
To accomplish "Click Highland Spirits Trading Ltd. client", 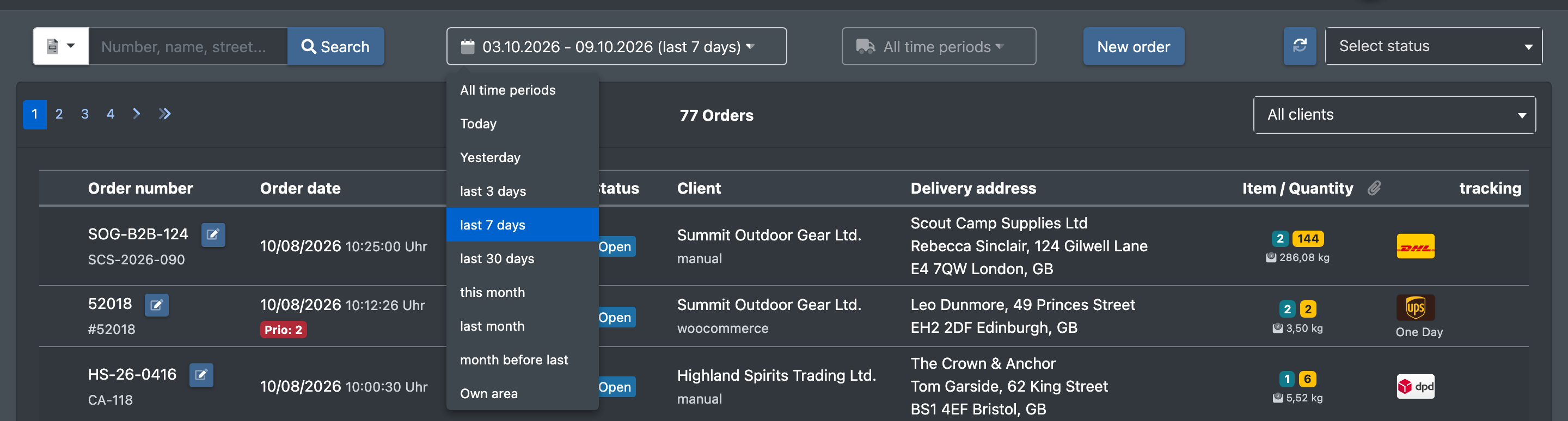I will [x=776, y=375].
